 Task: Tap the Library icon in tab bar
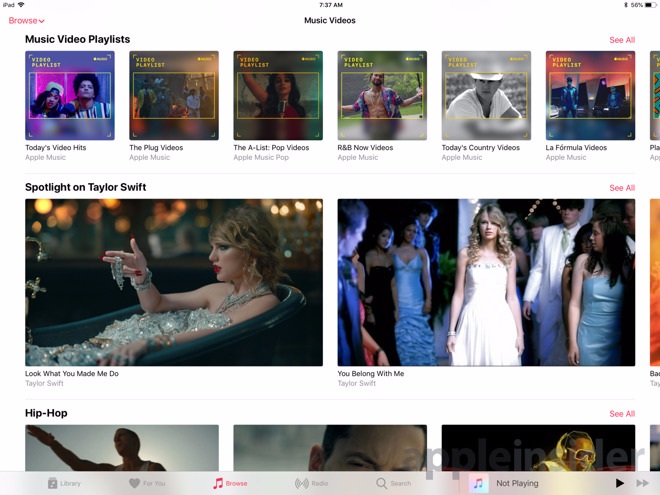pyautogui.click(x=53, y=483)
